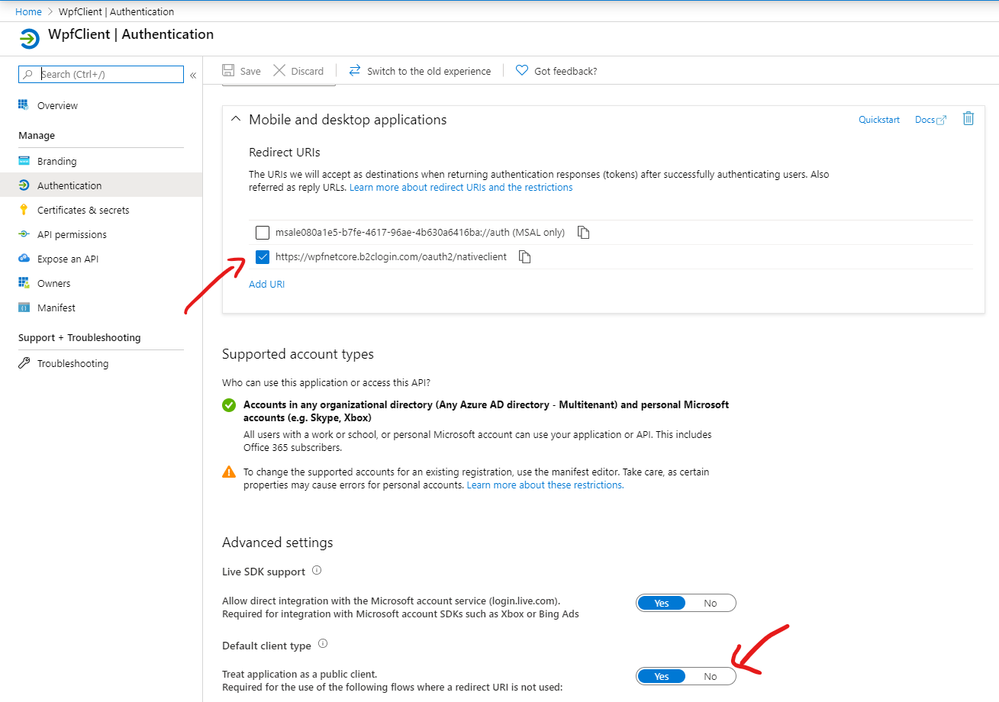Open Learn more about these restrictions link

click(x=545, y=485)
